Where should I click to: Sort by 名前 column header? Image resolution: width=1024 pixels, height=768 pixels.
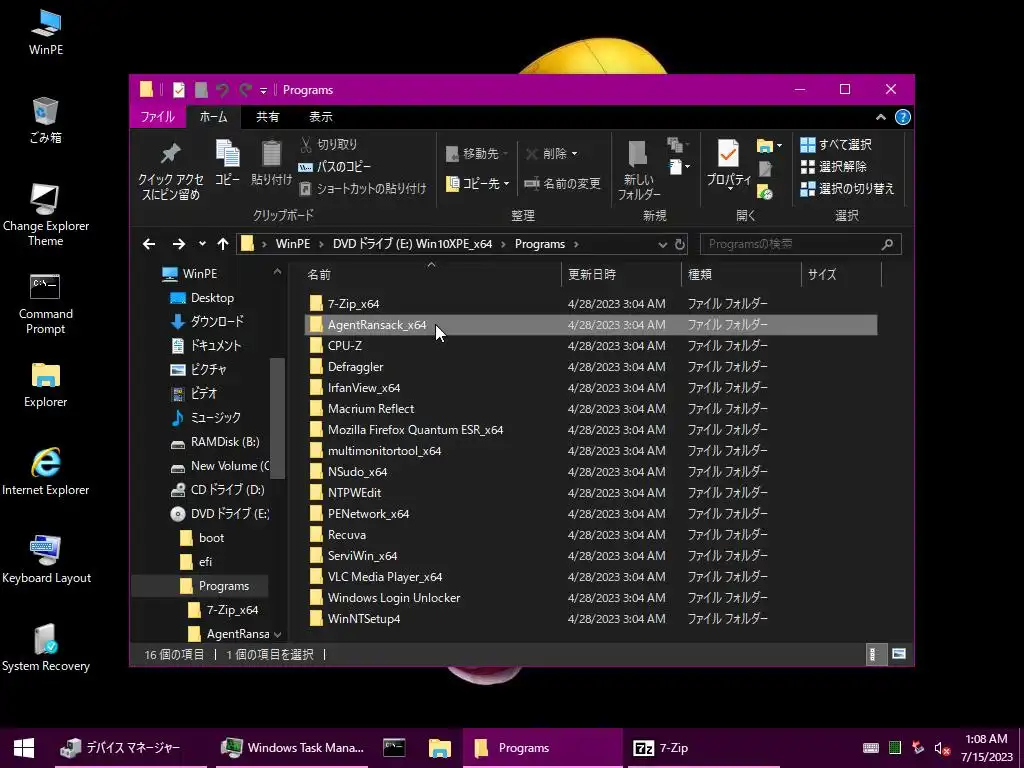[431, 275]
